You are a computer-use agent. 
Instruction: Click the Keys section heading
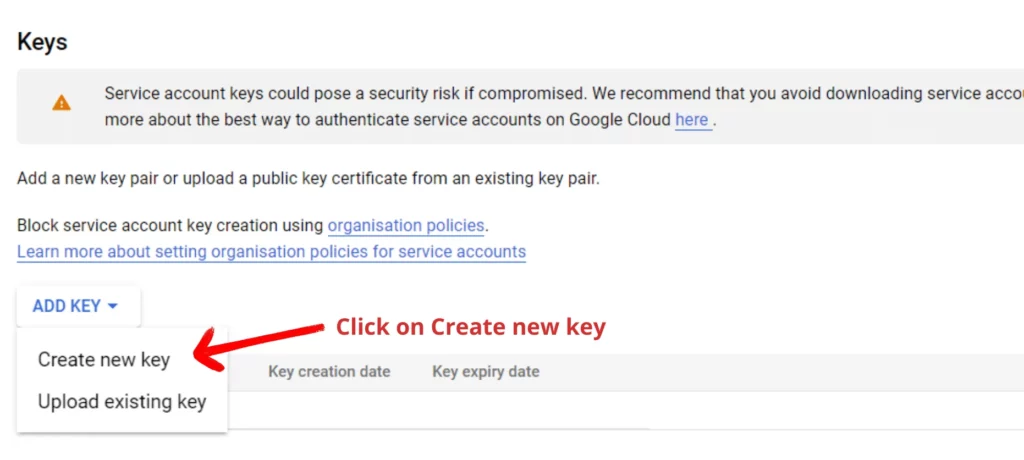[x=42, y=42]
